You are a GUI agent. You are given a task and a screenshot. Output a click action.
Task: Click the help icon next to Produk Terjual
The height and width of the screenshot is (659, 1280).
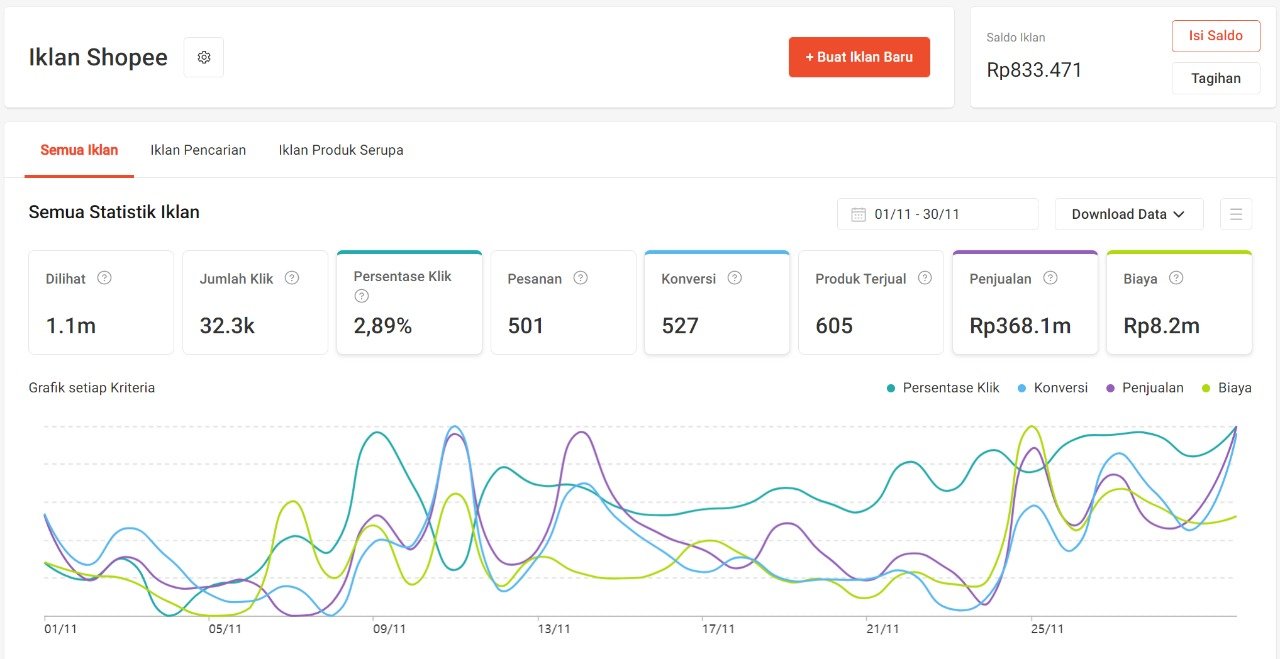(925, 278)
